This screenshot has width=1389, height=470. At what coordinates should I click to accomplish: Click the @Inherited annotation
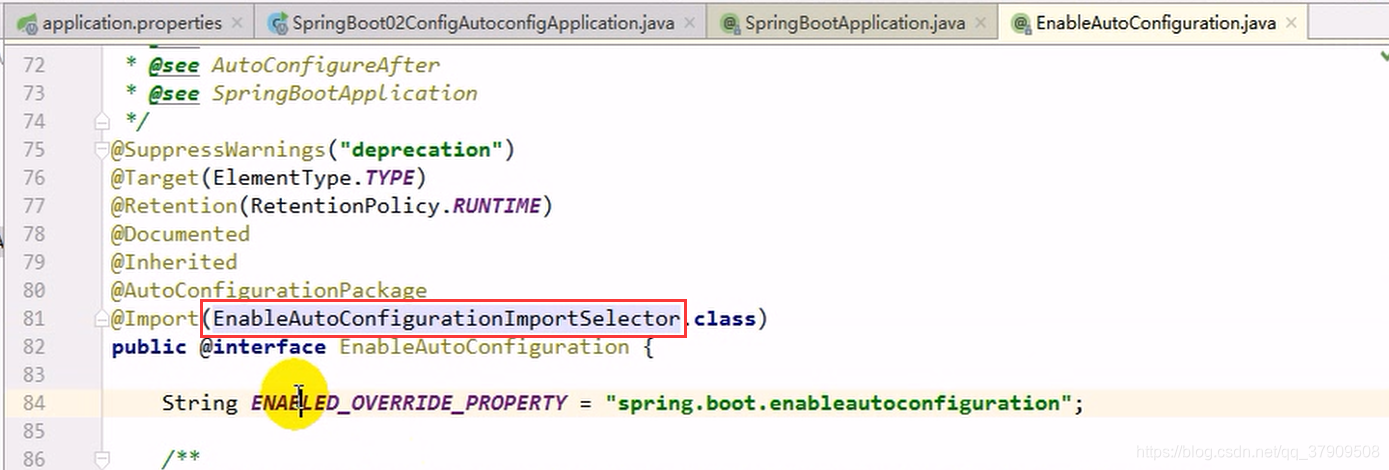pos(174,262)
